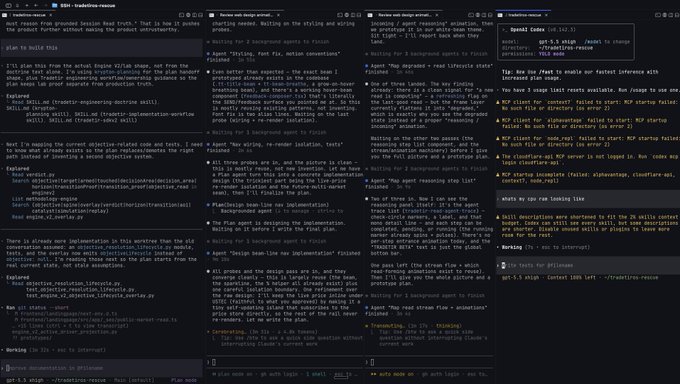
Task: Click 'Main (default)' in first pane status line
Action: [134, 380]
